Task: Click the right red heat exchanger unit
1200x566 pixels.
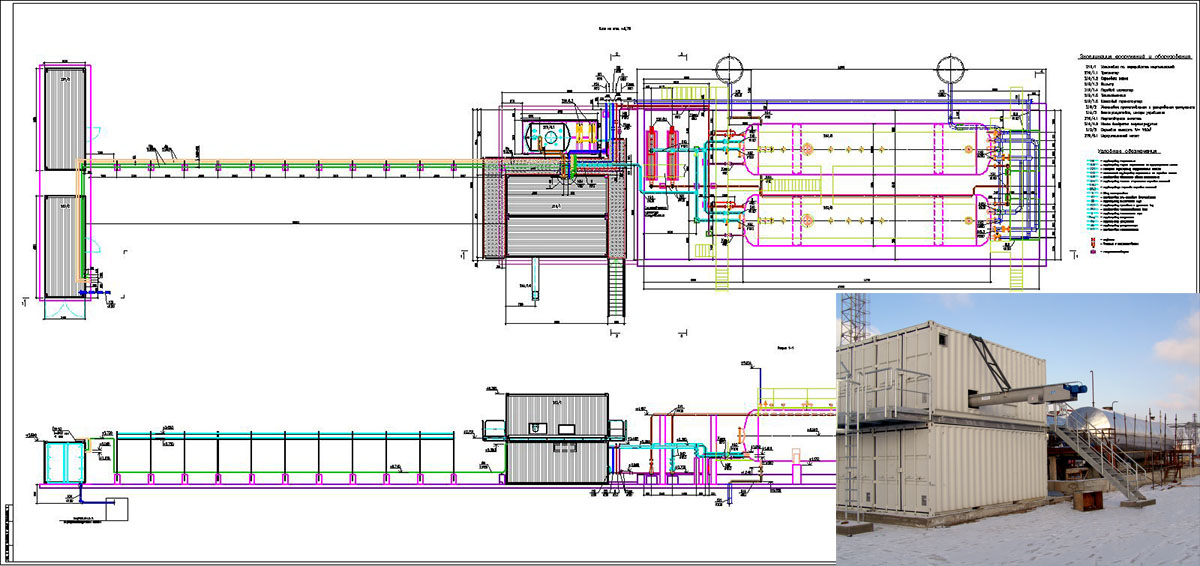Action: (x=675, y=152)
